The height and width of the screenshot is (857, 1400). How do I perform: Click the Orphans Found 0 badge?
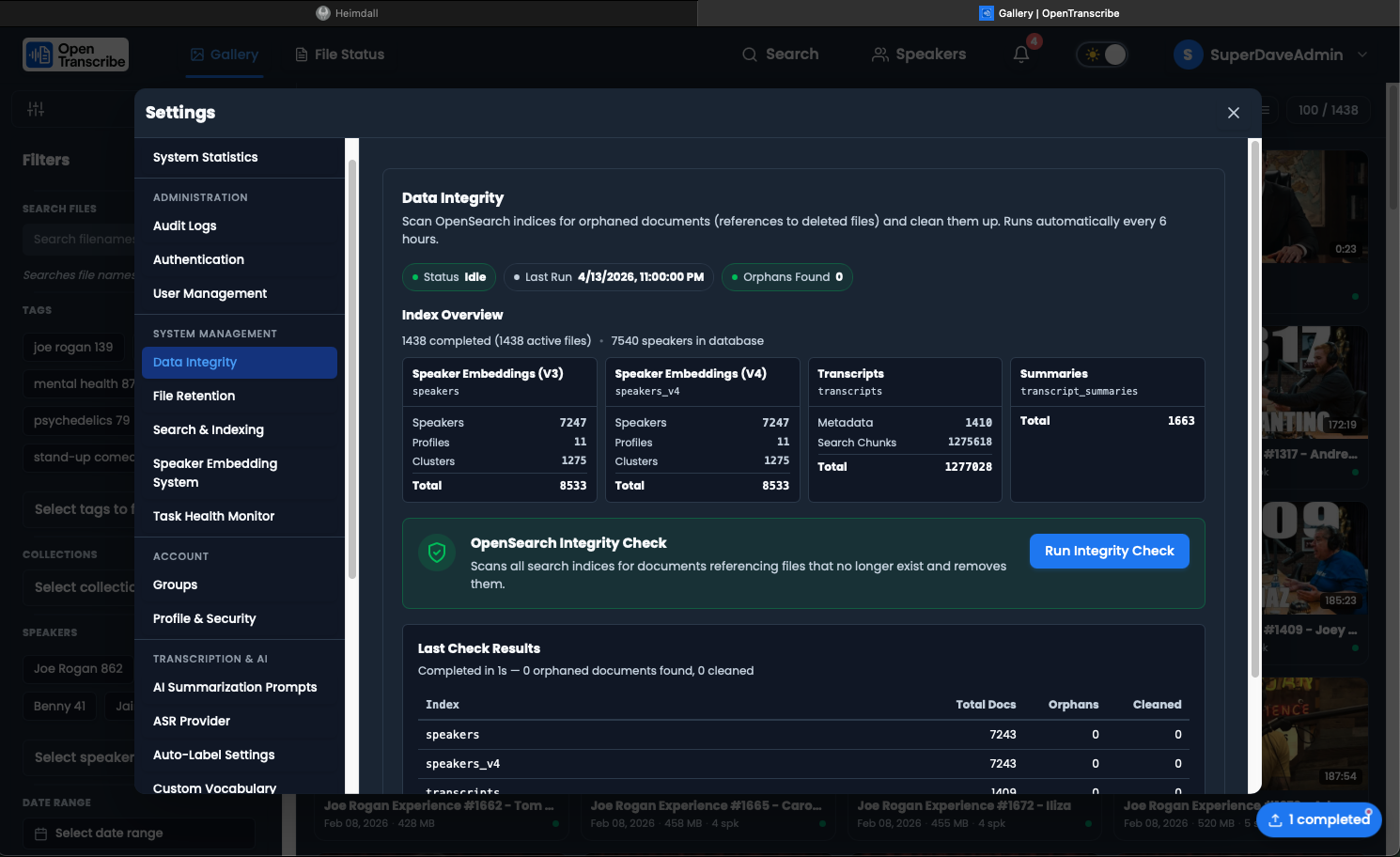tap(787, 277)
